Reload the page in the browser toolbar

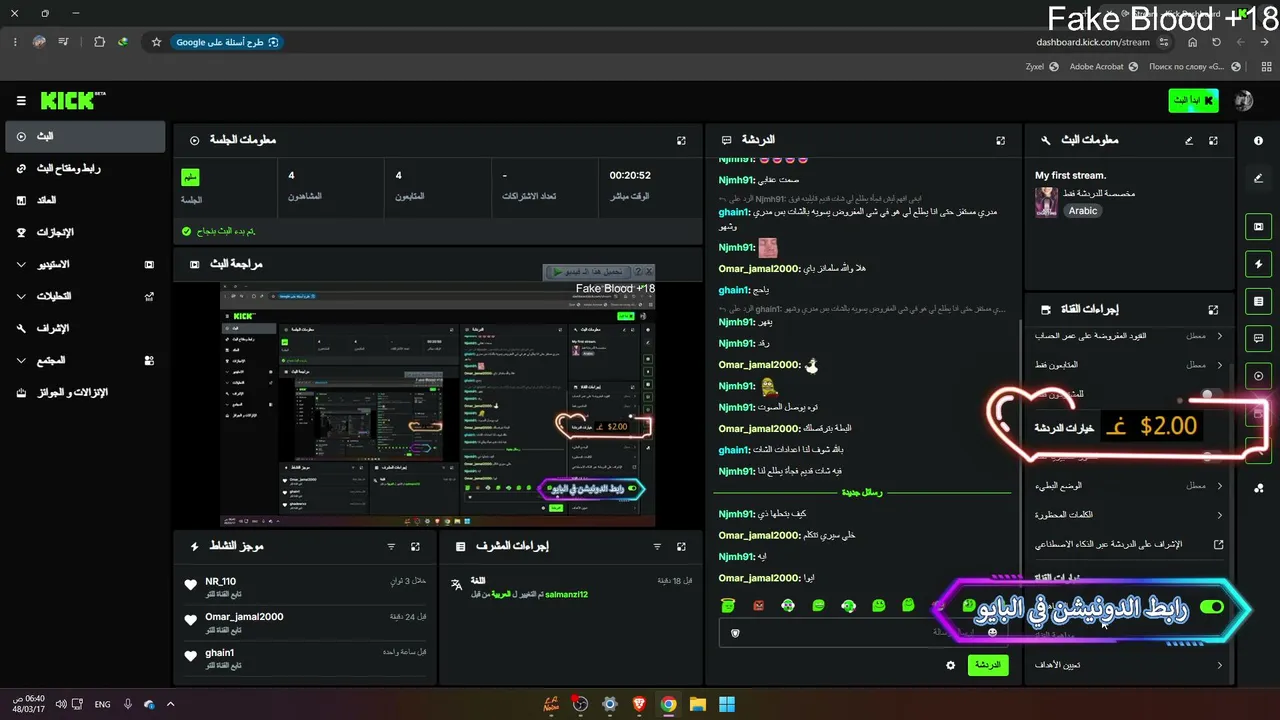1216,42
